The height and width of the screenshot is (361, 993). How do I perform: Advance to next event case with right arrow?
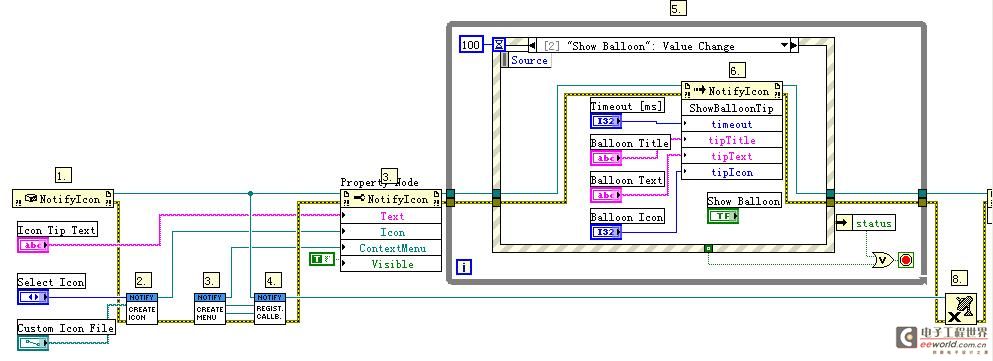[x=794, y=46]
